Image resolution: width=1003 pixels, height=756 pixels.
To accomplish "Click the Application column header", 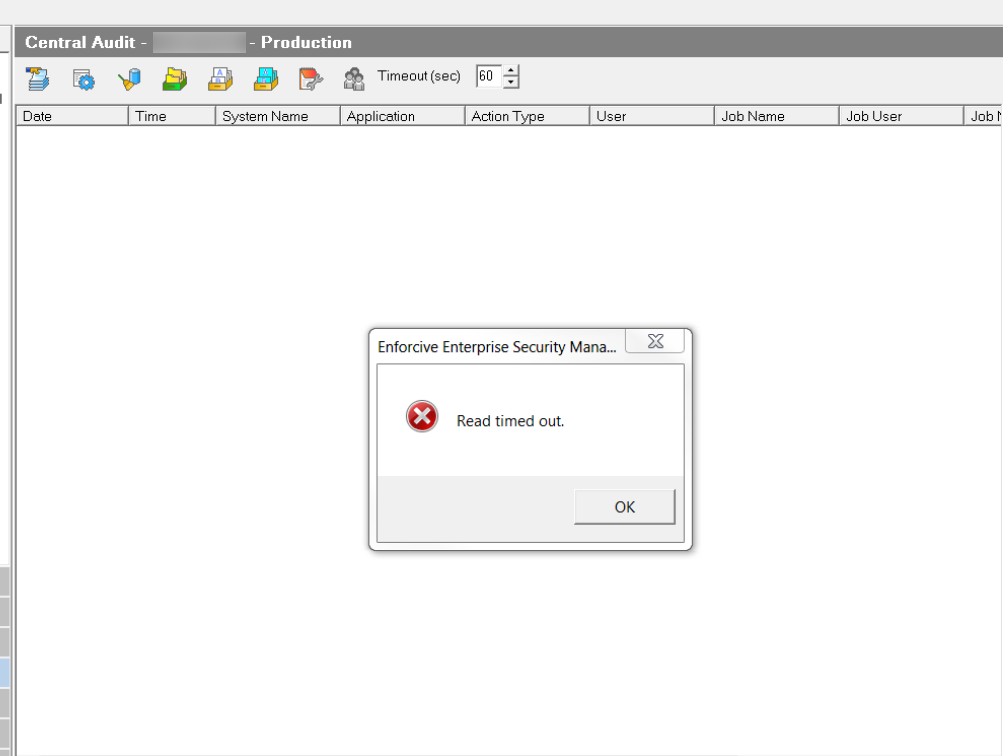I will click(402, 116).
